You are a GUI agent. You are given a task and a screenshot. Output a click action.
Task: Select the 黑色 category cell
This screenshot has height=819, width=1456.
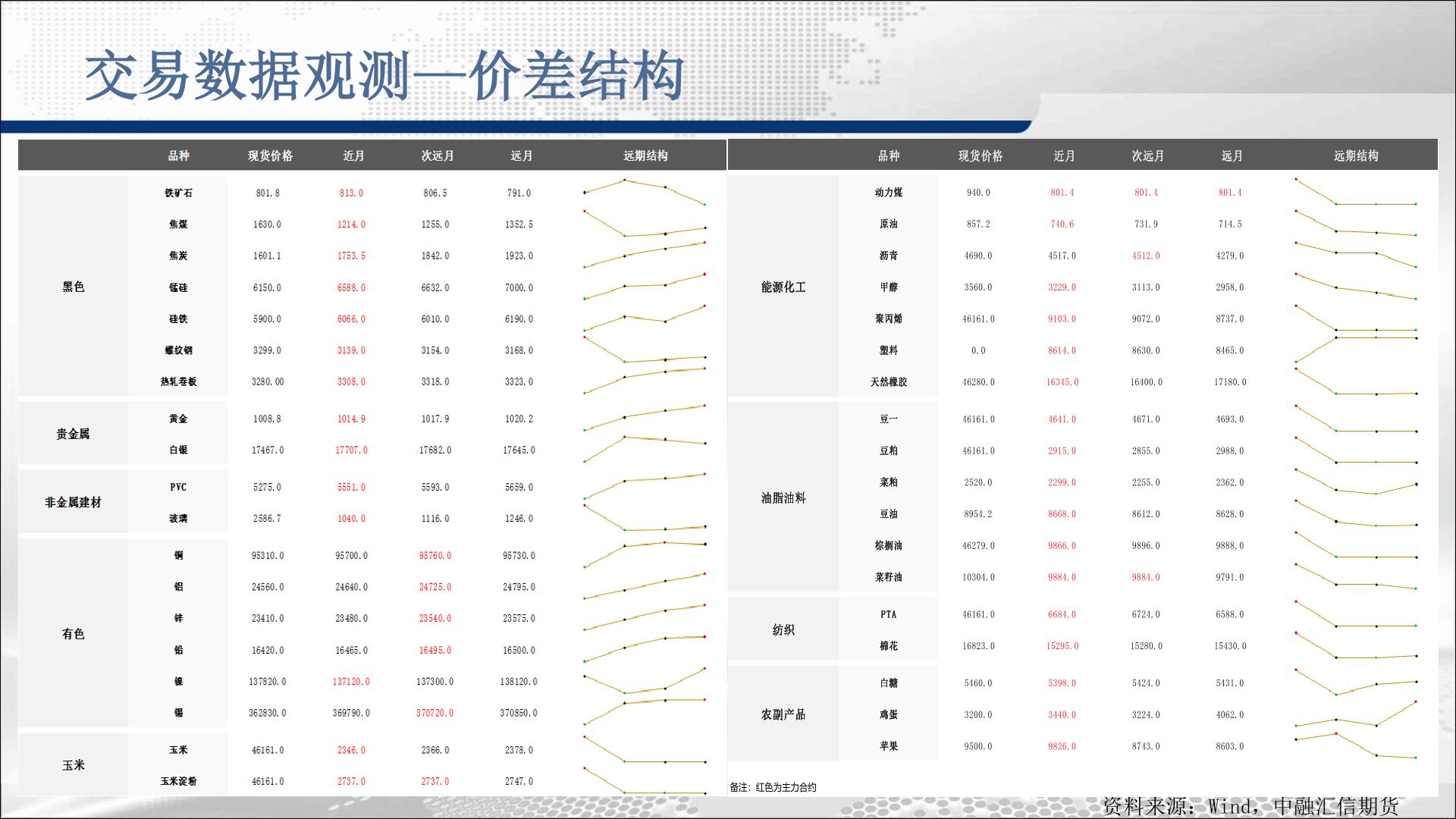tap(74, 287)
